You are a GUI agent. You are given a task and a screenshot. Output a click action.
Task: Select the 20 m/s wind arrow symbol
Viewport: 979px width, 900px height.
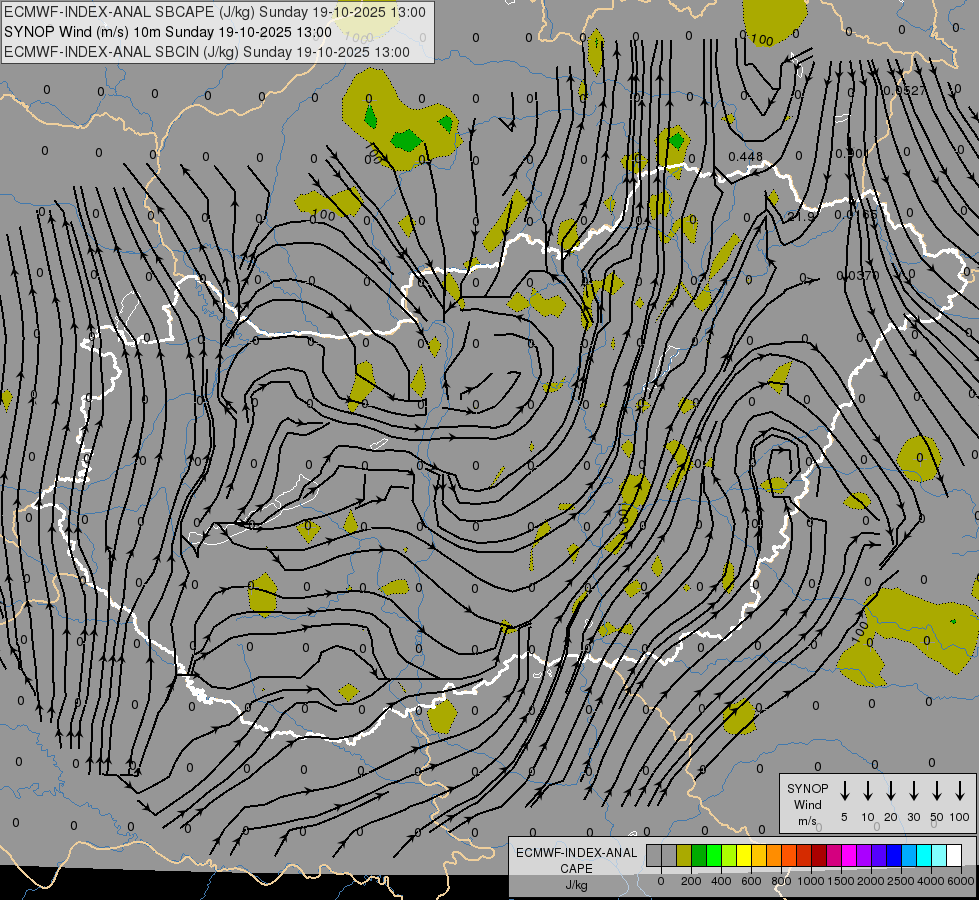891,791
